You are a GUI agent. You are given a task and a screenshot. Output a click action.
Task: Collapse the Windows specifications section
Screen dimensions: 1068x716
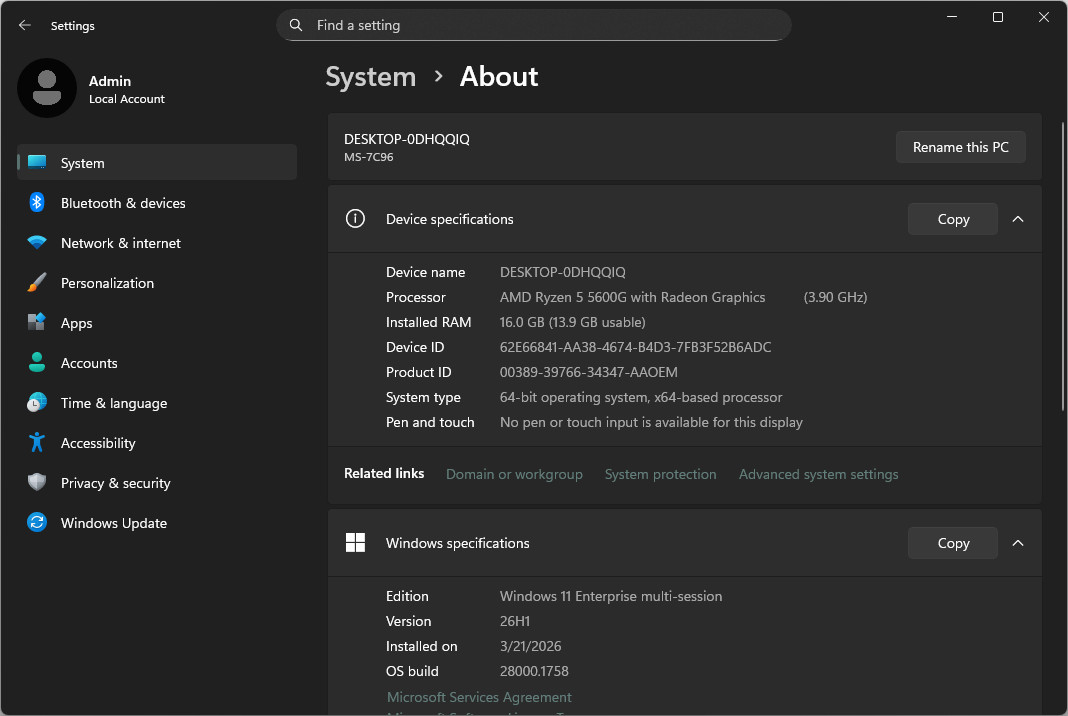coord(1018,543)
